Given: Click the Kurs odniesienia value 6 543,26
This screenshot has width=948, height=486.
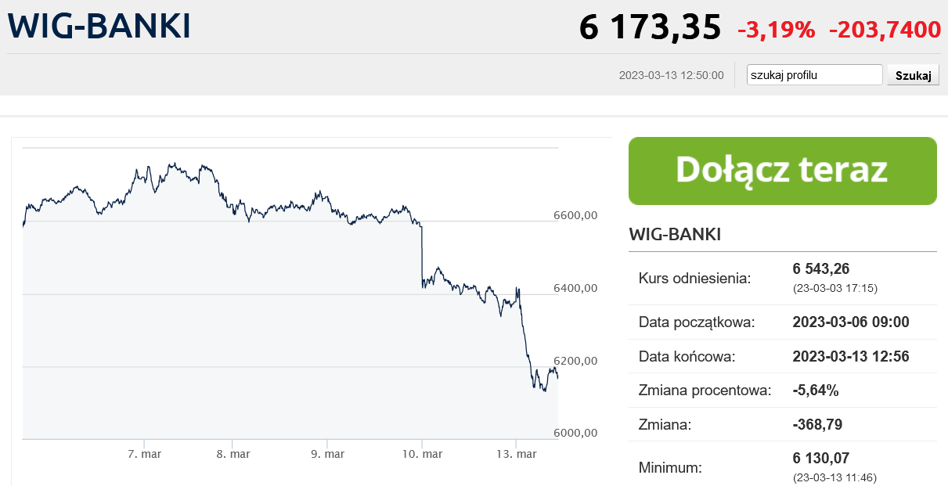Looking at the screenshot, I should click(x=821, y=269).
